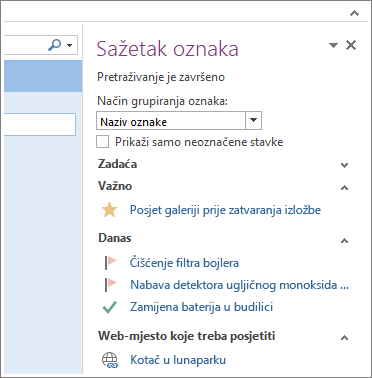Open Posjet galeriji prije zatvaranja izložbe
Viewport: 372px width, 378px height.
[x=225, y=210]
